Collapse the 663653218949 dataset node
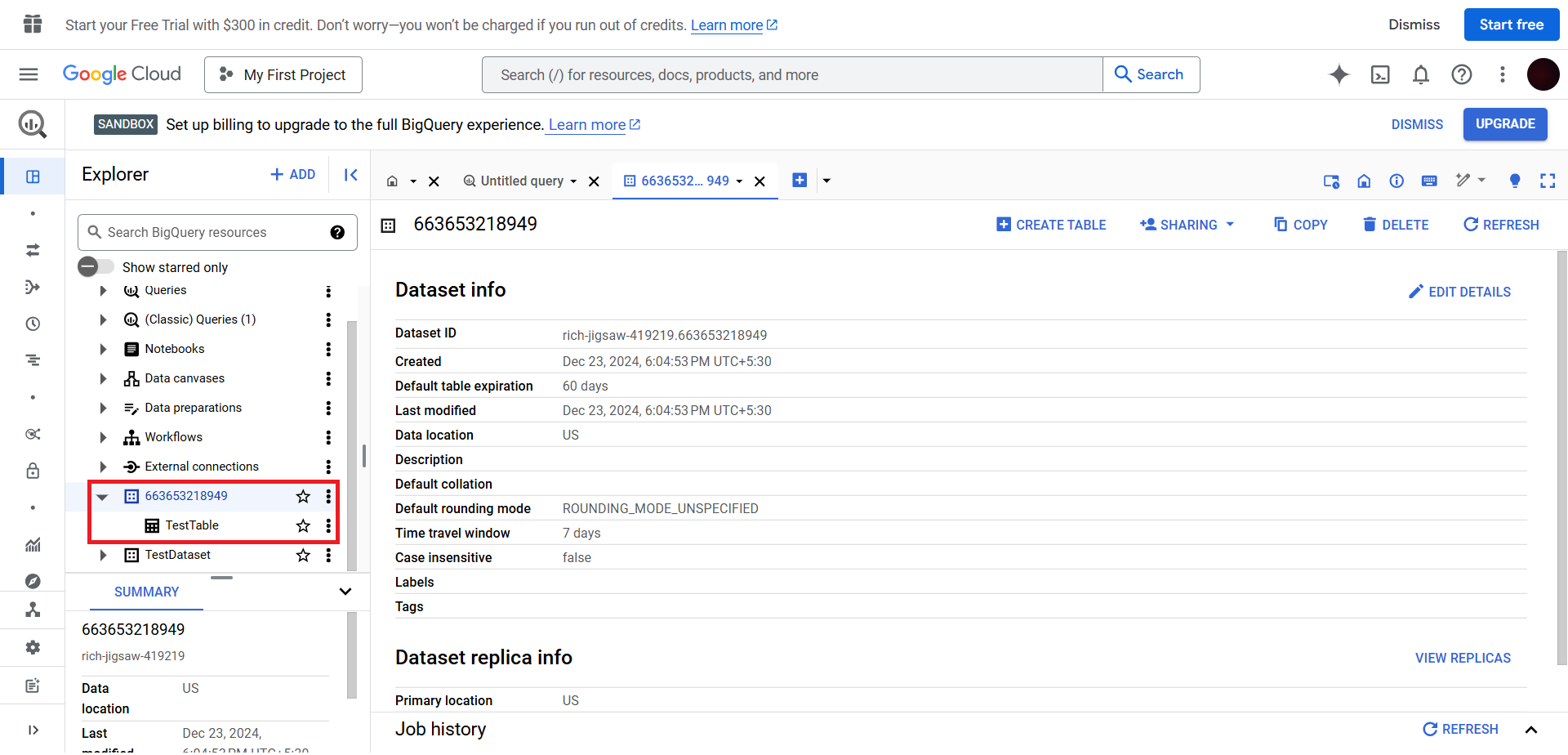This screenshot has height=755, width=1568. tap(103, 496)
